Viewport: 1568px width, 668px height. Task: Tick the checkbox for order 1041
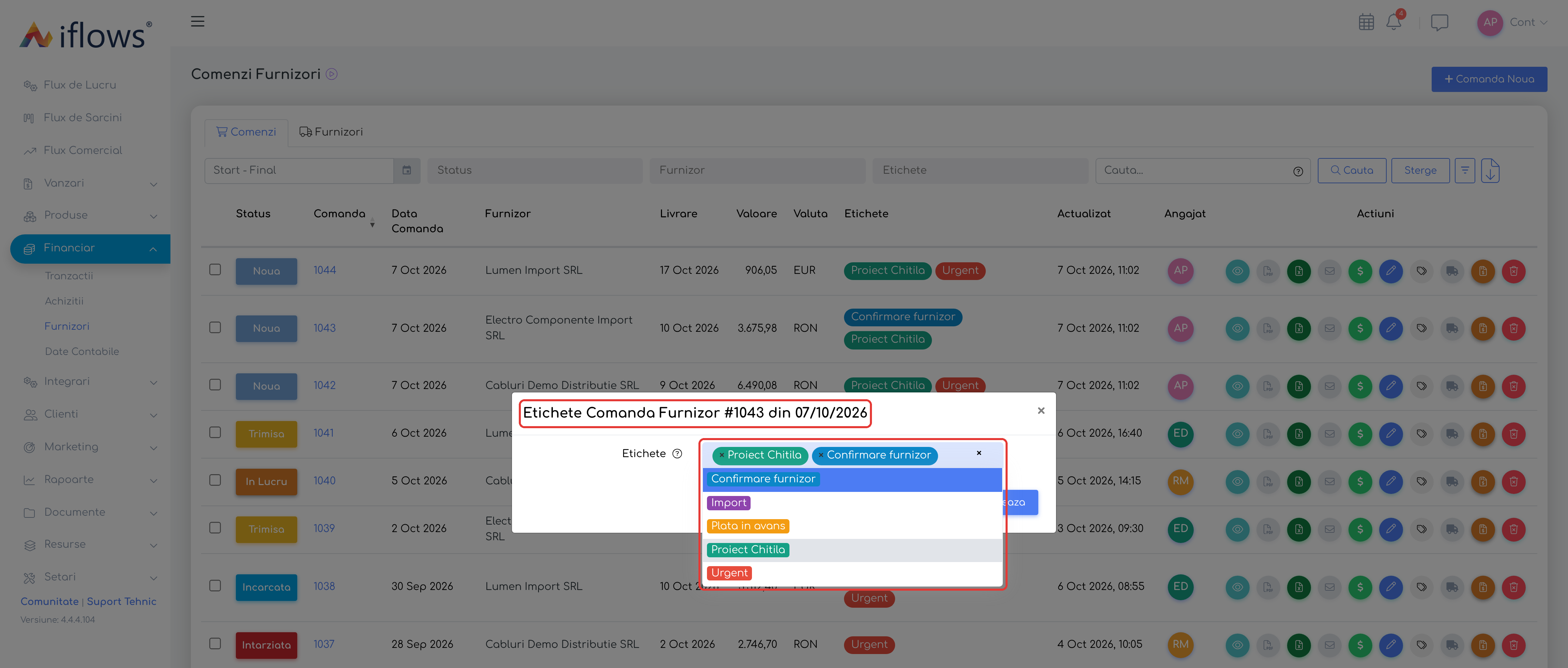(x=215, y=433)
